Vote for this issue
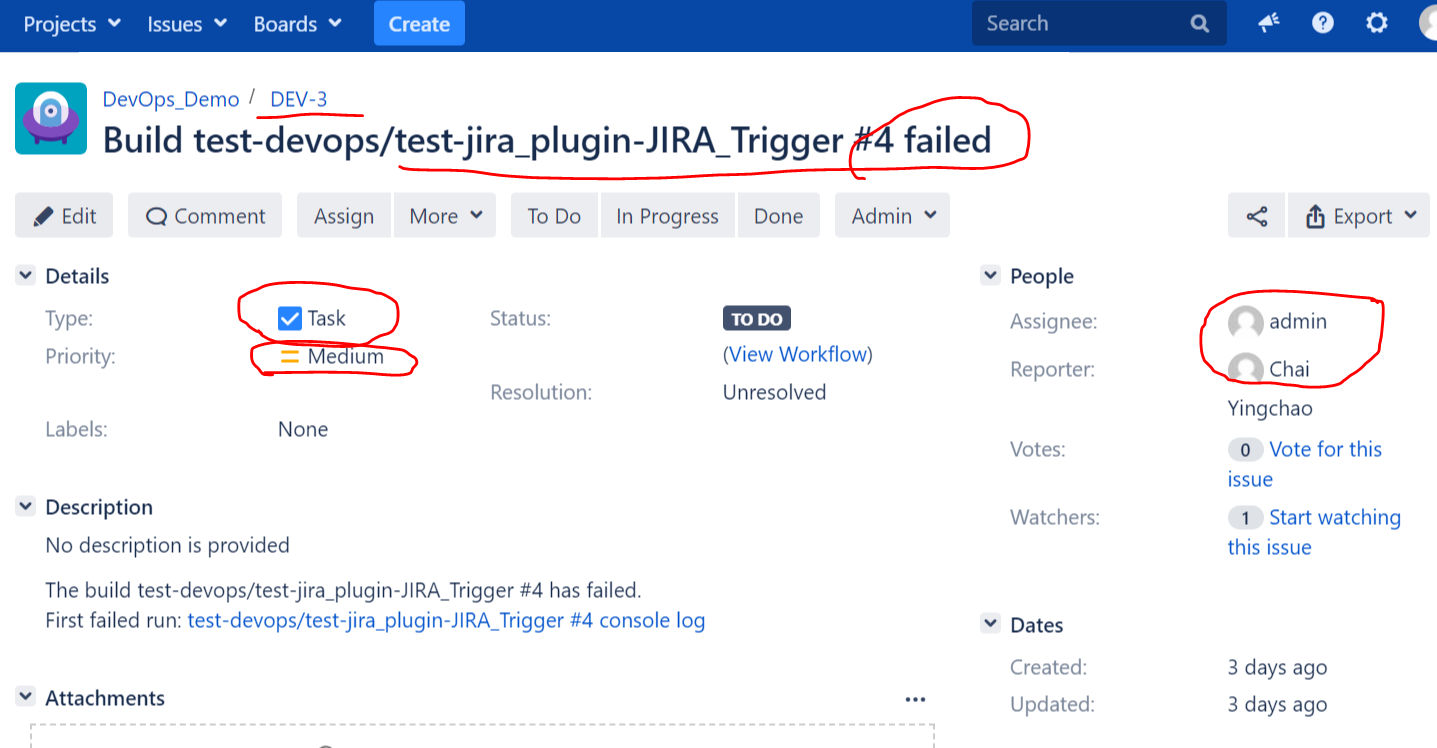 point(1325,449)
